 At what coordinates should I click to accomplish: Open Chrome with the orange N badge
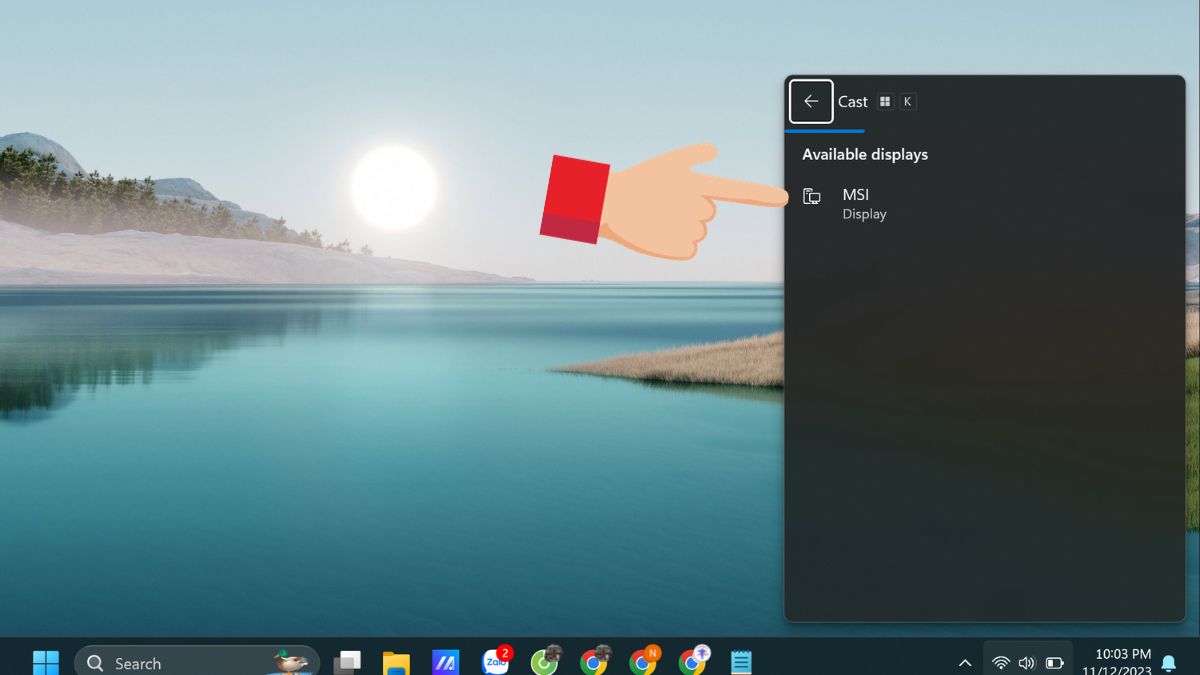[645, 661]
